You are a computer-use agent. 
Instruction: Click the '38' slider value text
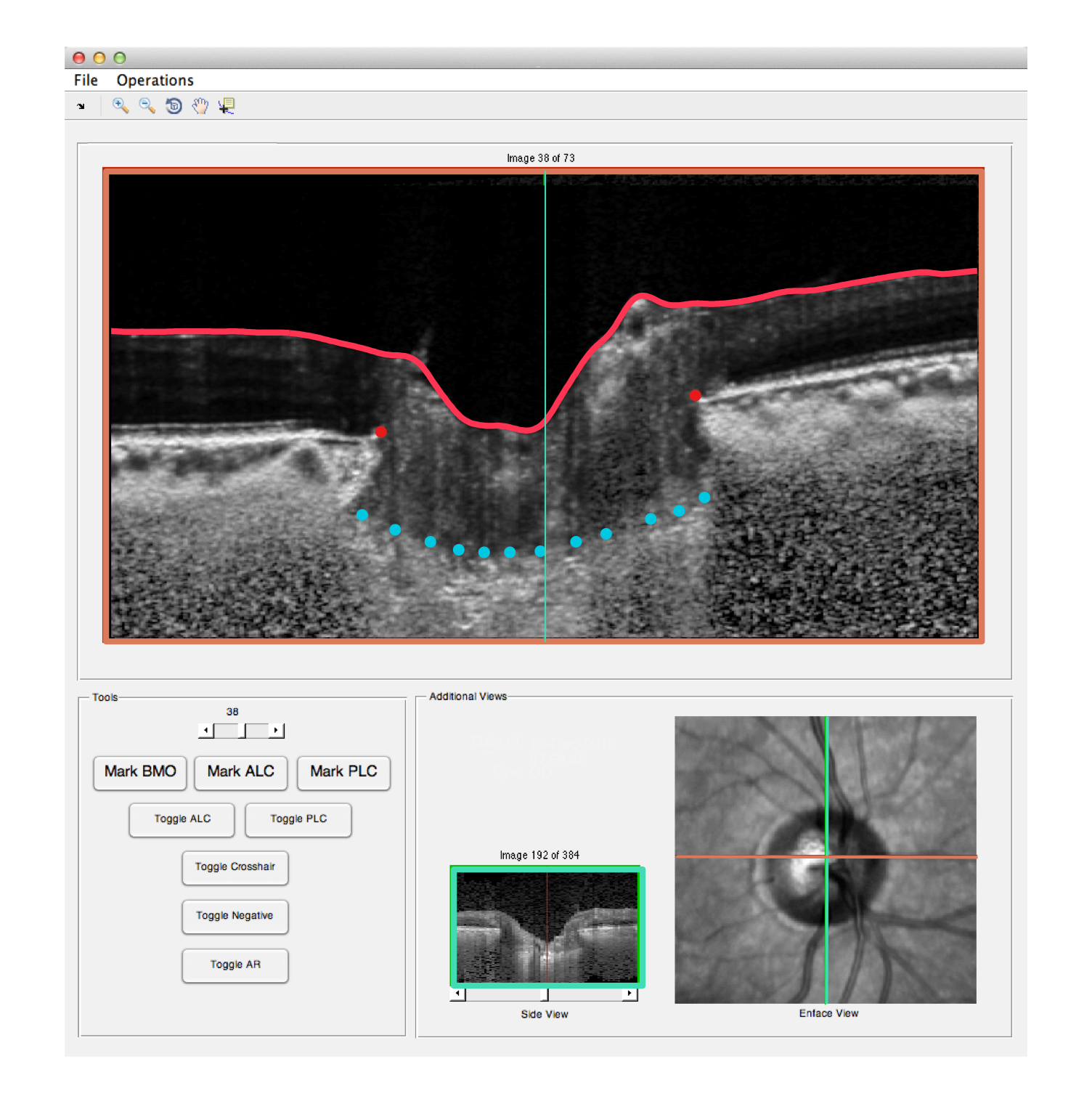point(232,712)
